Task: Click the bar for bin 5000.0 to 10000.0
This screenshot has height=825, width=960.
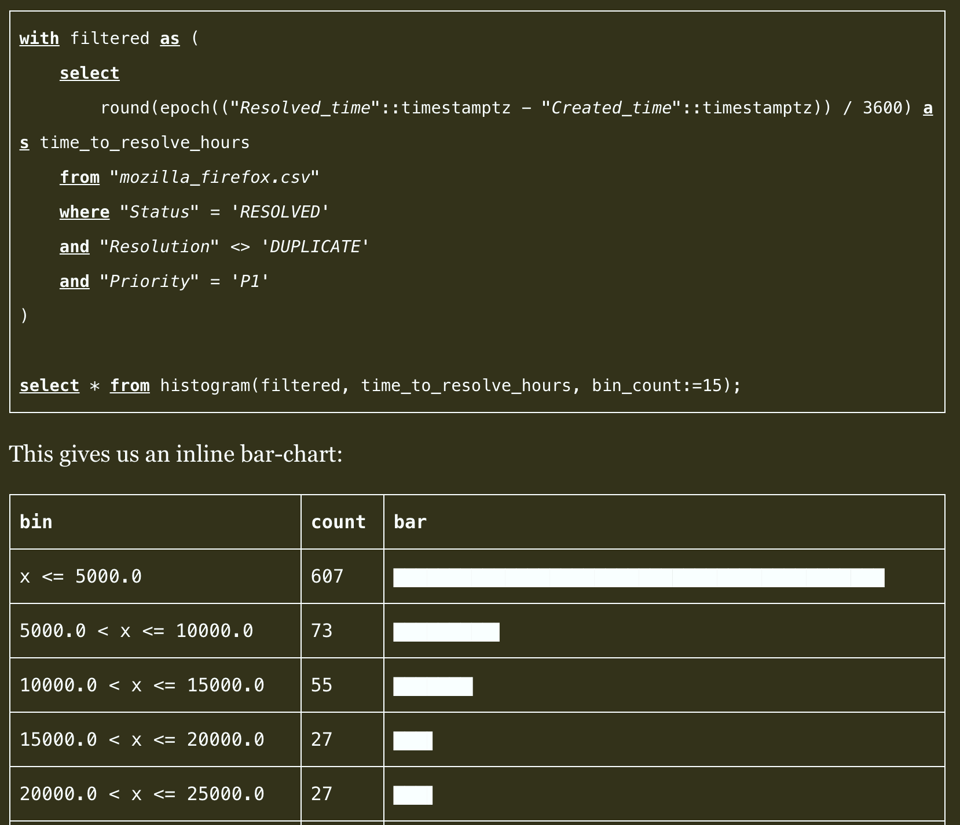Action: [x=447, y=631]
